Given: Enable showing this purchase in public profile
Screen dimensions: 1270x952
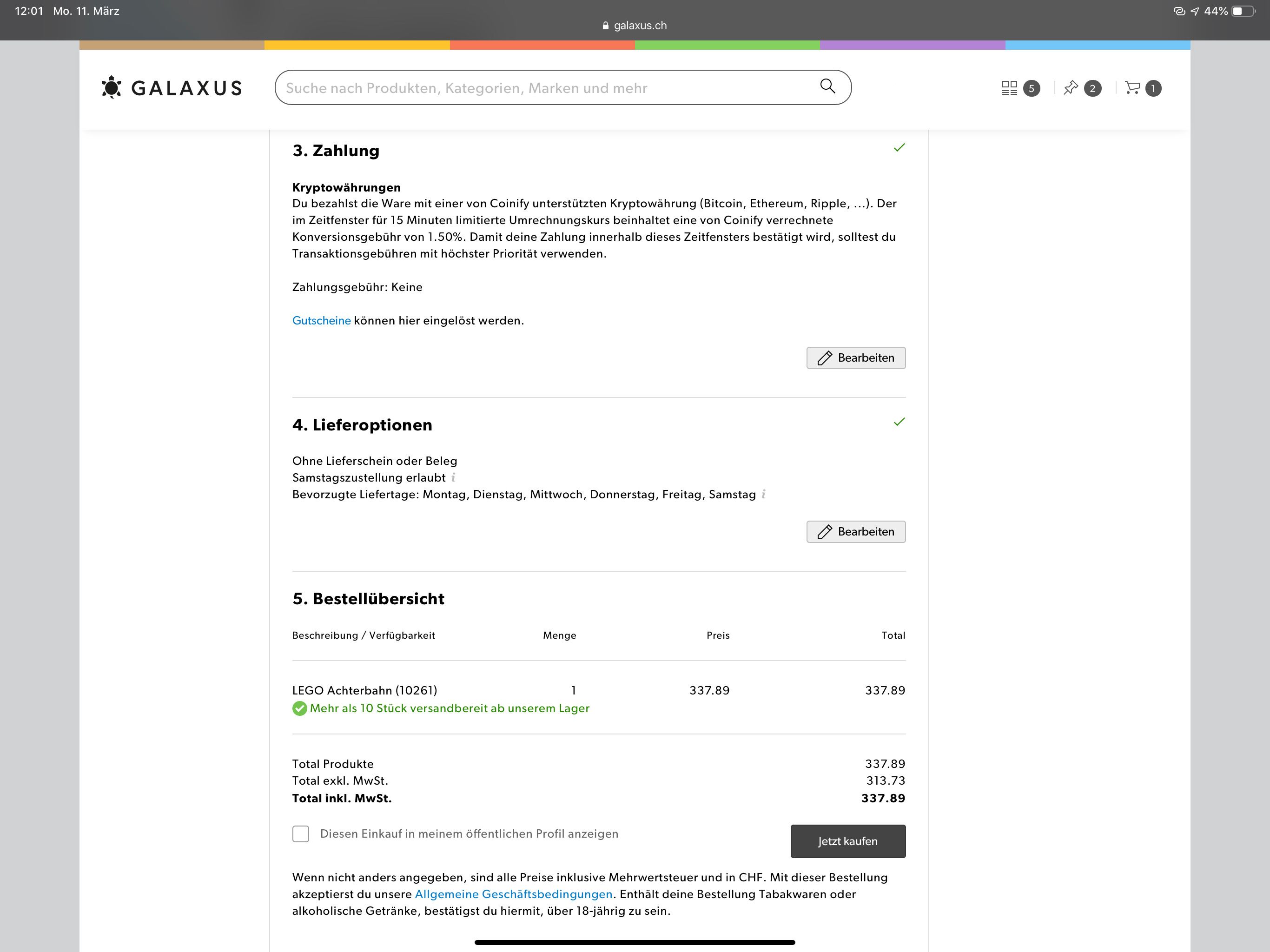Looking at the screenshot, I should click(300, 834).
